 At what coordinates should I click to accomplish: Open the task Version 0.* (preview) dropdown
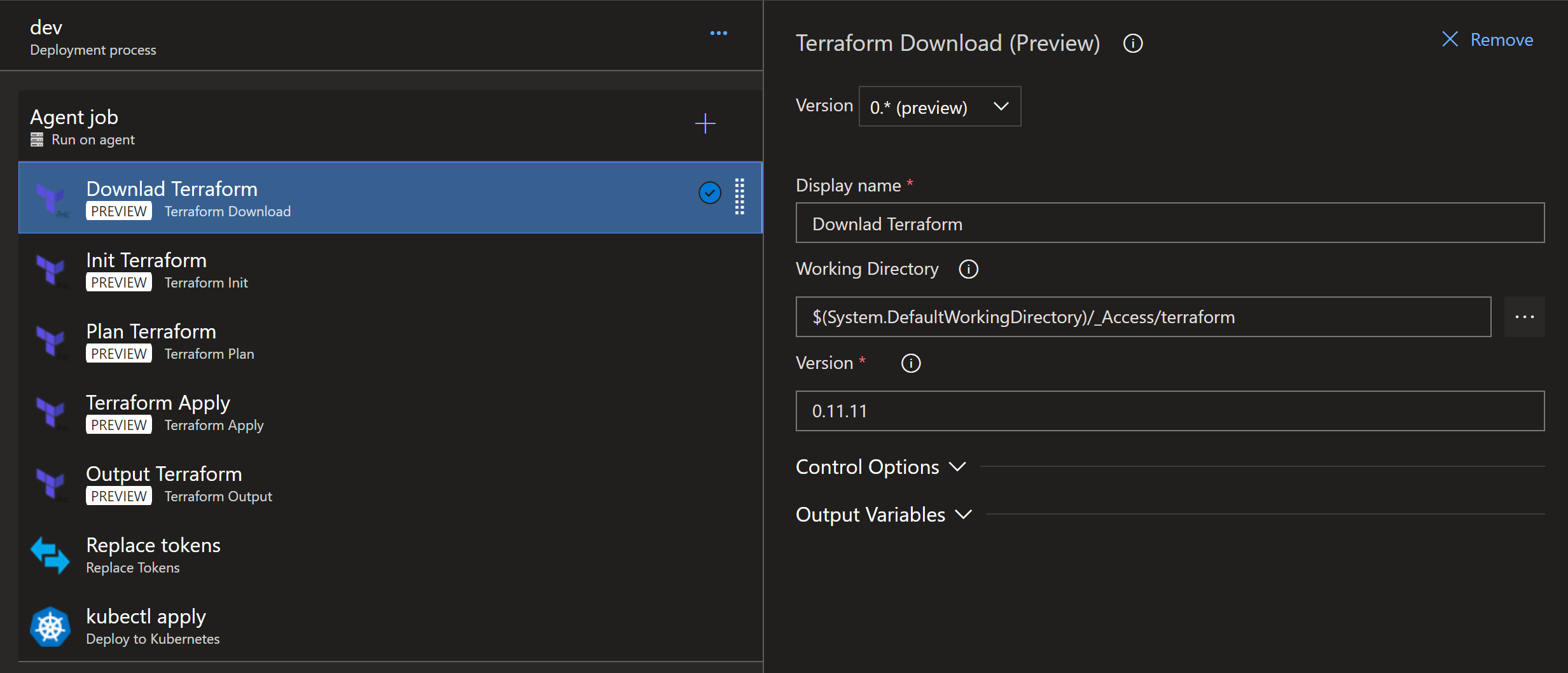coord(940,106)
